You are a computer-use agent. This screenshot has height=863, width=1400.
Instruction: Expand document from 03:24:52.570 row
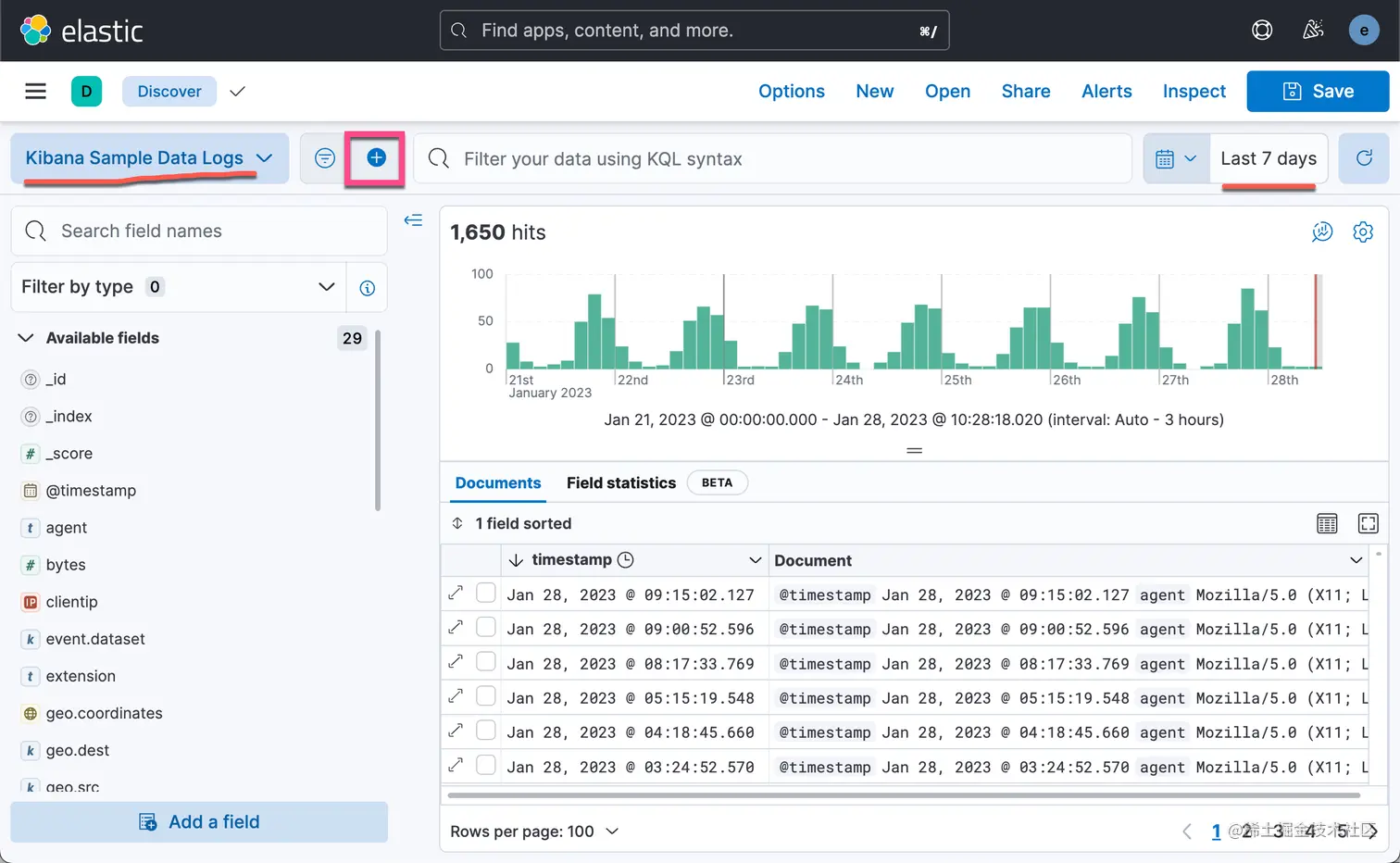coord(456,765)
